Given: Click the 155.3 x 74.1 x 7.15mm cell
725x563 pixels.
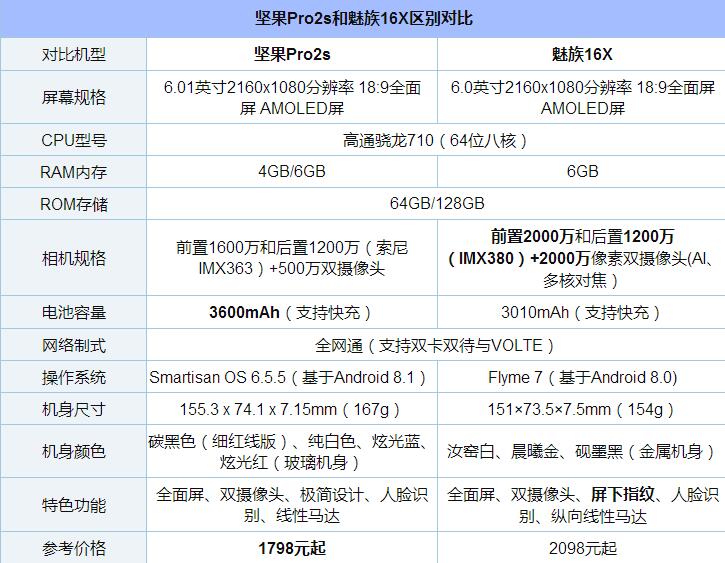Looking at the screenshot, I should click(x=292, y=409).
